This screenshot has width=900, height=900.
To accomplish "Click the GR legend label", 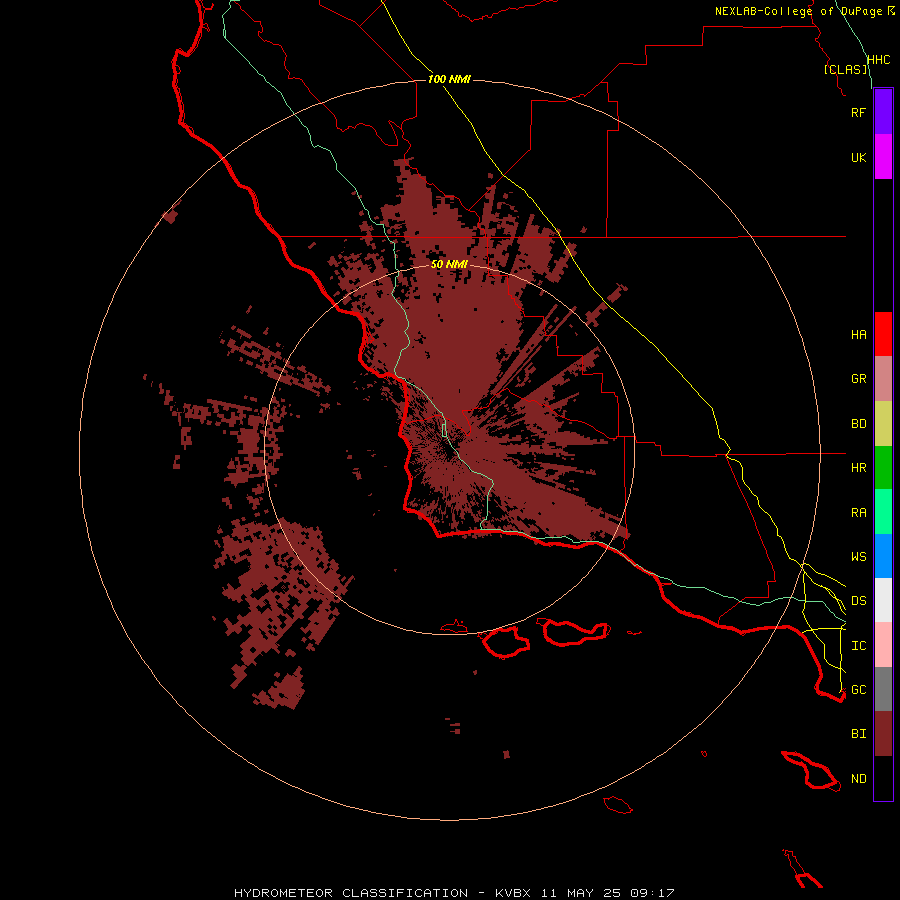I will point(858,379).
